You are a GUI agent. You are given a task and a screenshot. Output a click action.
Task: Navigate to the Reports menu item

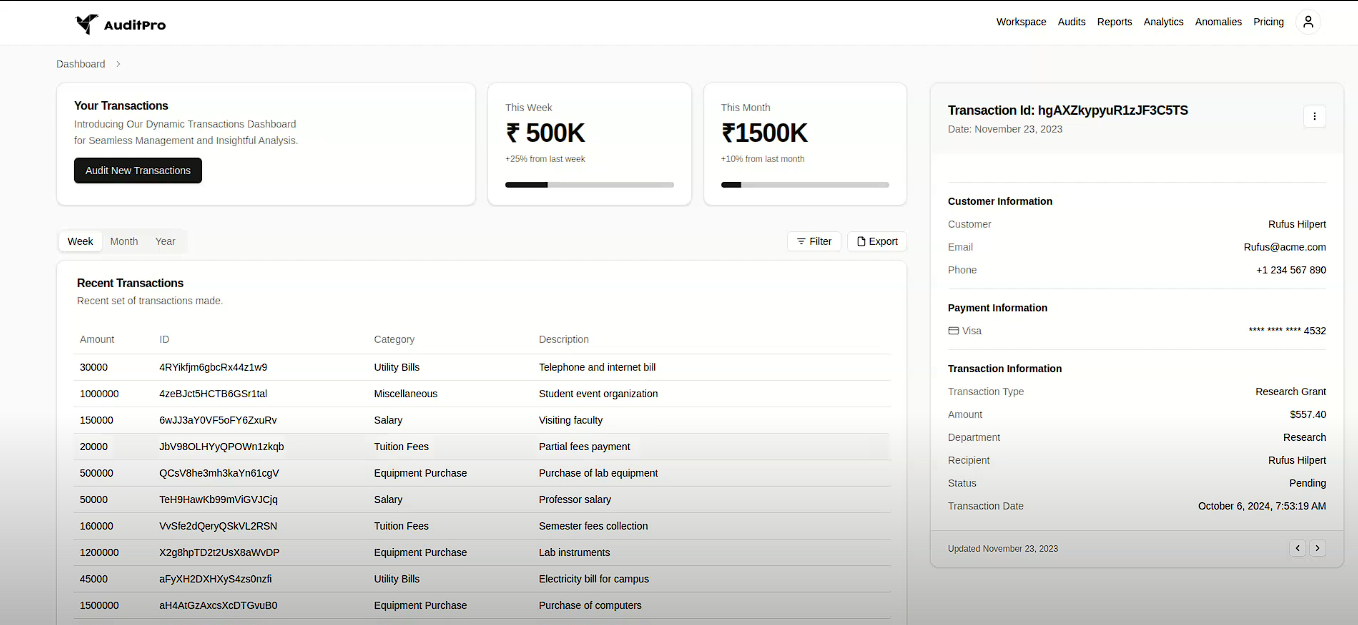click(x=1114, y=21)
